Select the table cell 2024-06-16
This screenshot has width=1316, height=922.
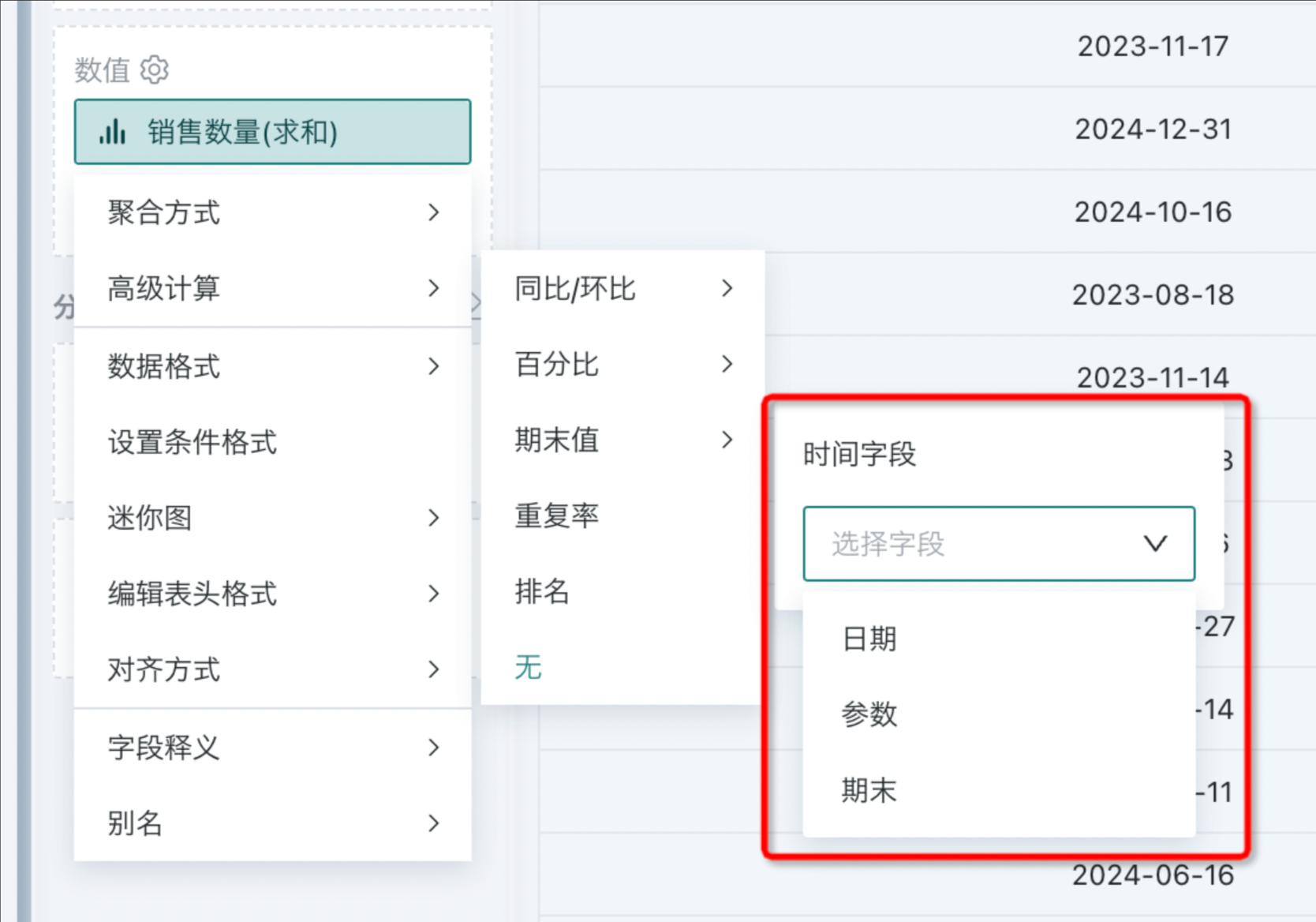tap(1153, 875)
